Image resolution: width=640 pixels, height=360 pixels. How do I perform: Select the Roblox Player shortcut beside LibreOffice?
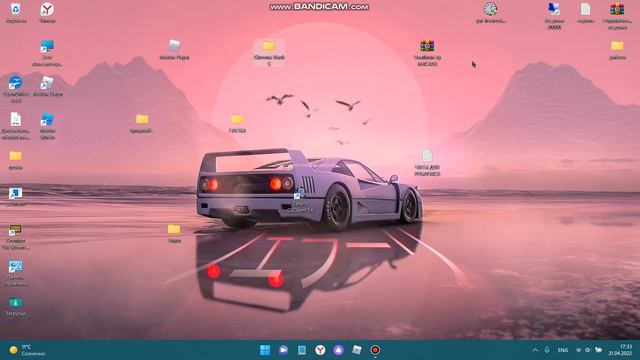point(47,87)
